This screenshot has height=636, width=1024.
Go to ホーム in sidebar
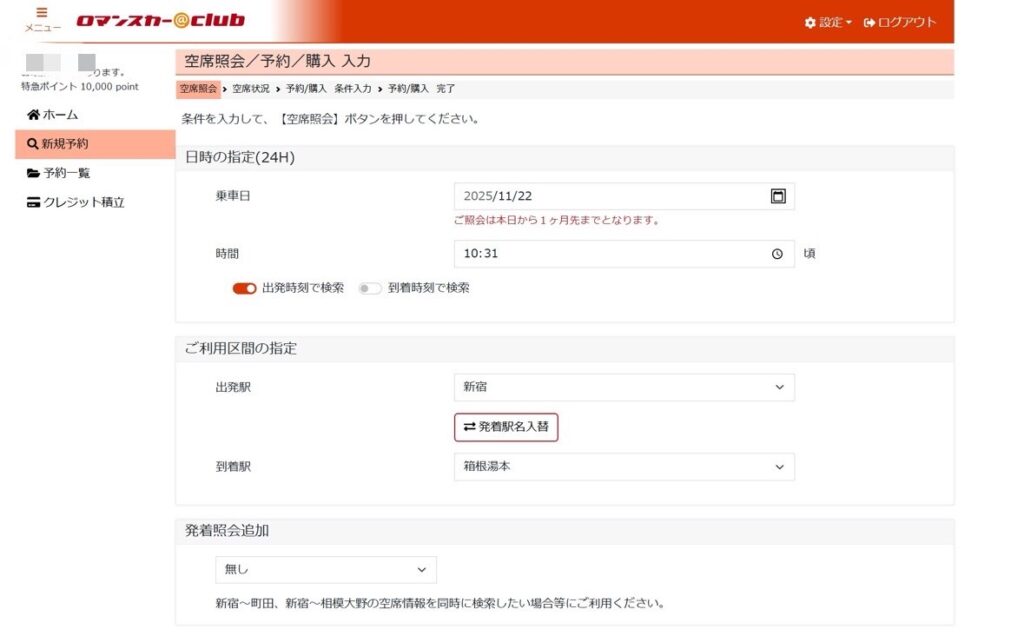[53, 115]
